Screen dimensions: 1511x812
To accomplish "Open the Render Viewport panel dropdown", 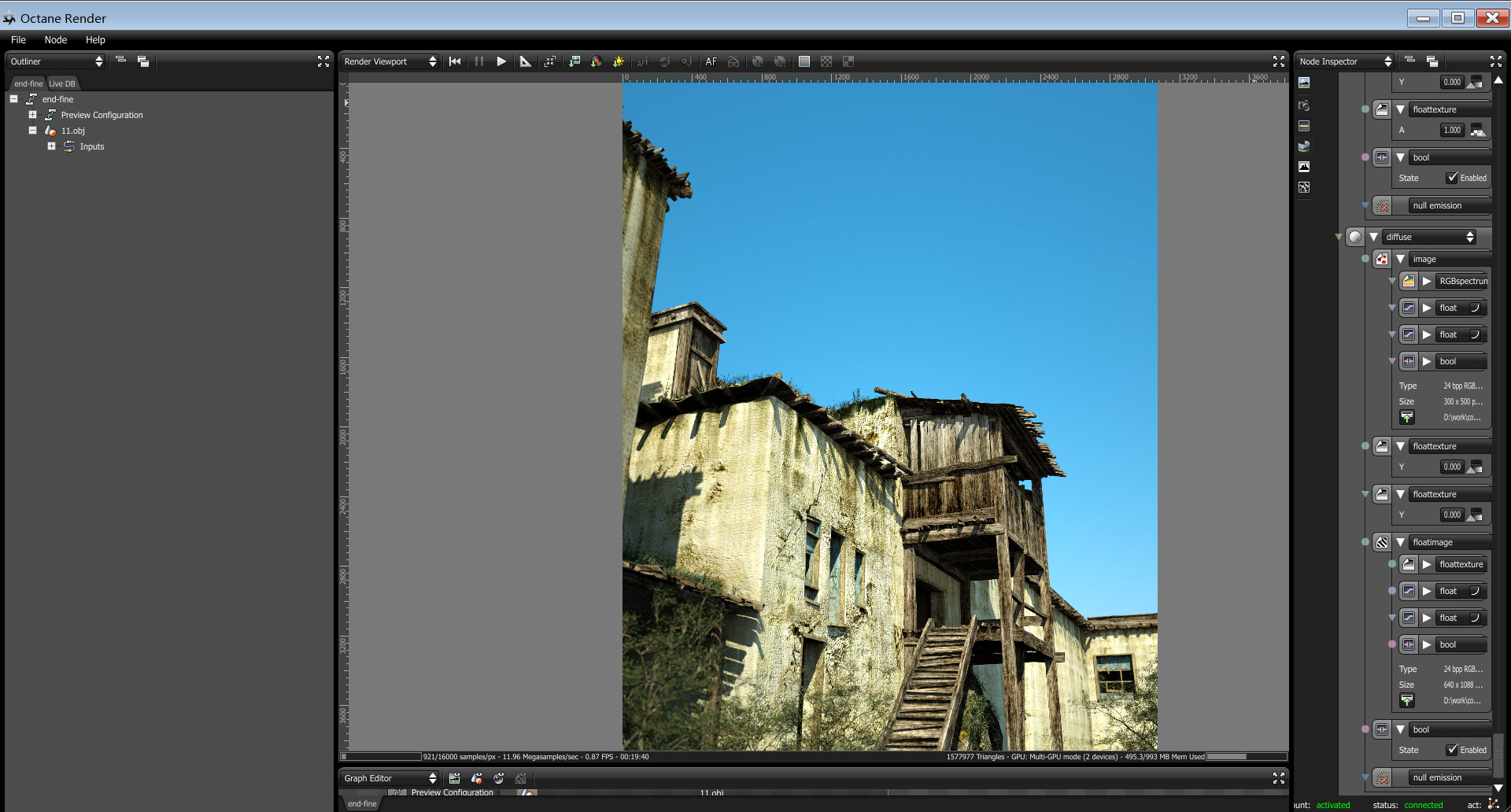I will click(390, 61).
